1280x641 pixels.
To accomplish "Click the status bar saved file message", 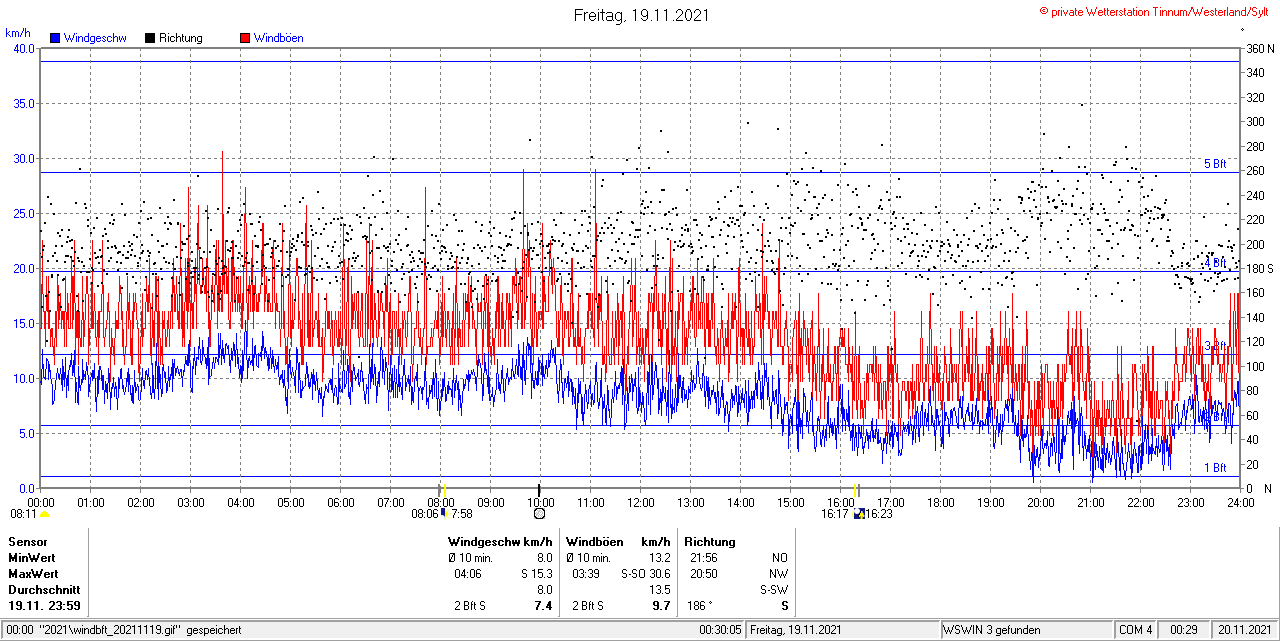I will tap(124, 630).
